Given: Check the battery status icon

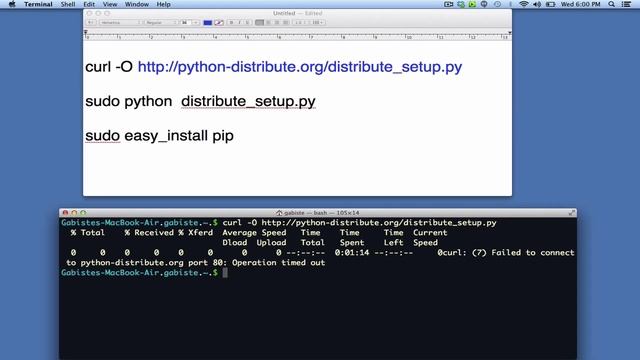Looking at the screenshot, I should [550, 4].
